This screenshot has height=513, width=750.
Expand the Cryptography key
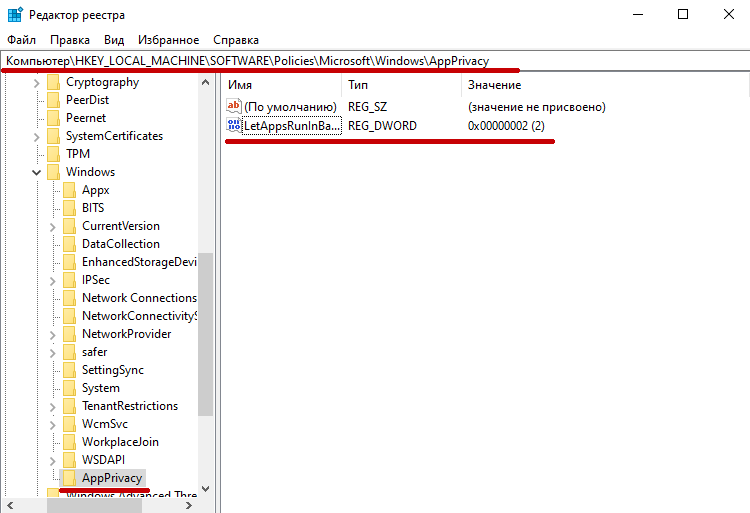pos(37,83)
